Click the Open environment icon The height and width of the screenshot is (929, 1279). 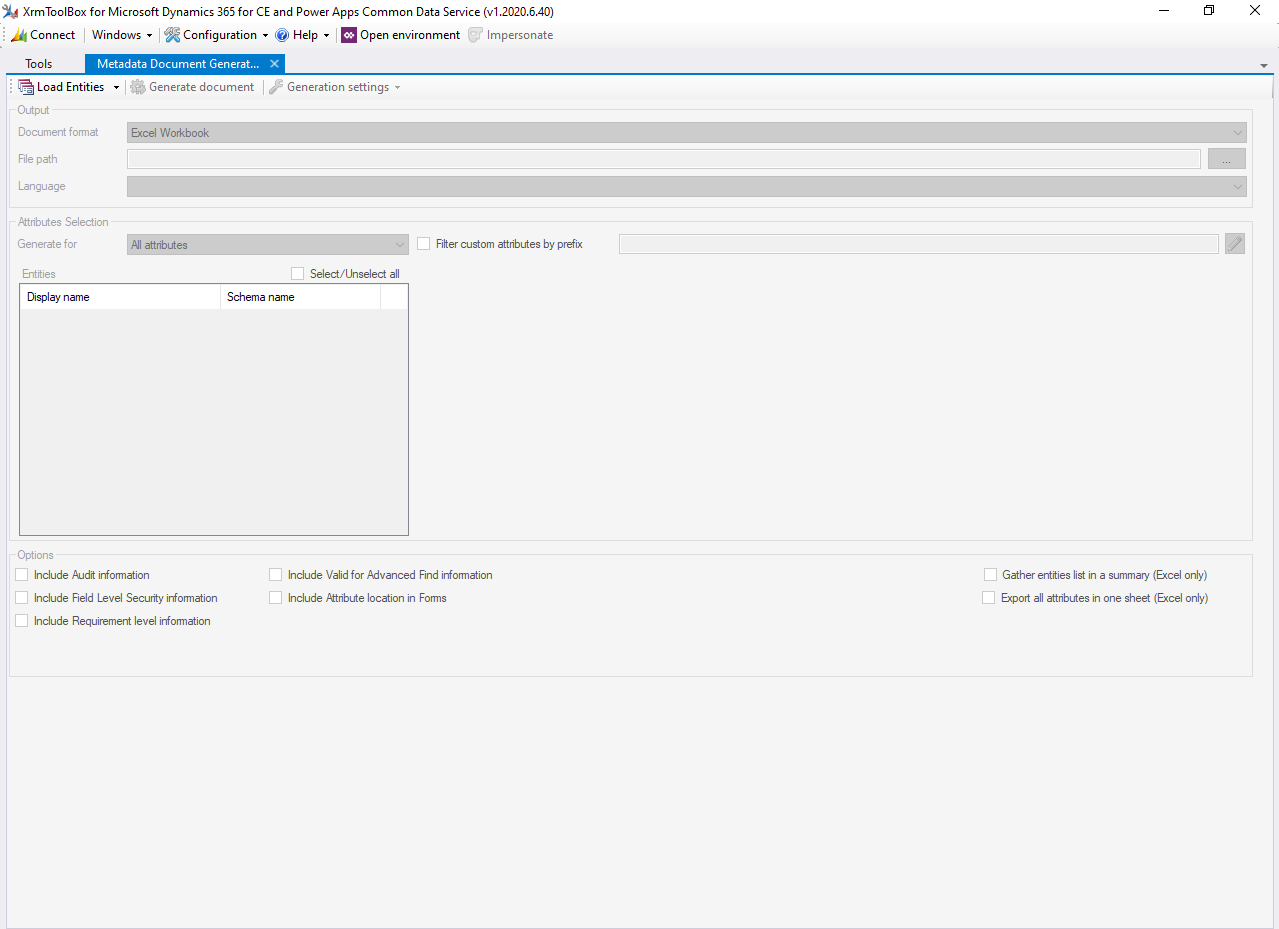click(349, 35)
